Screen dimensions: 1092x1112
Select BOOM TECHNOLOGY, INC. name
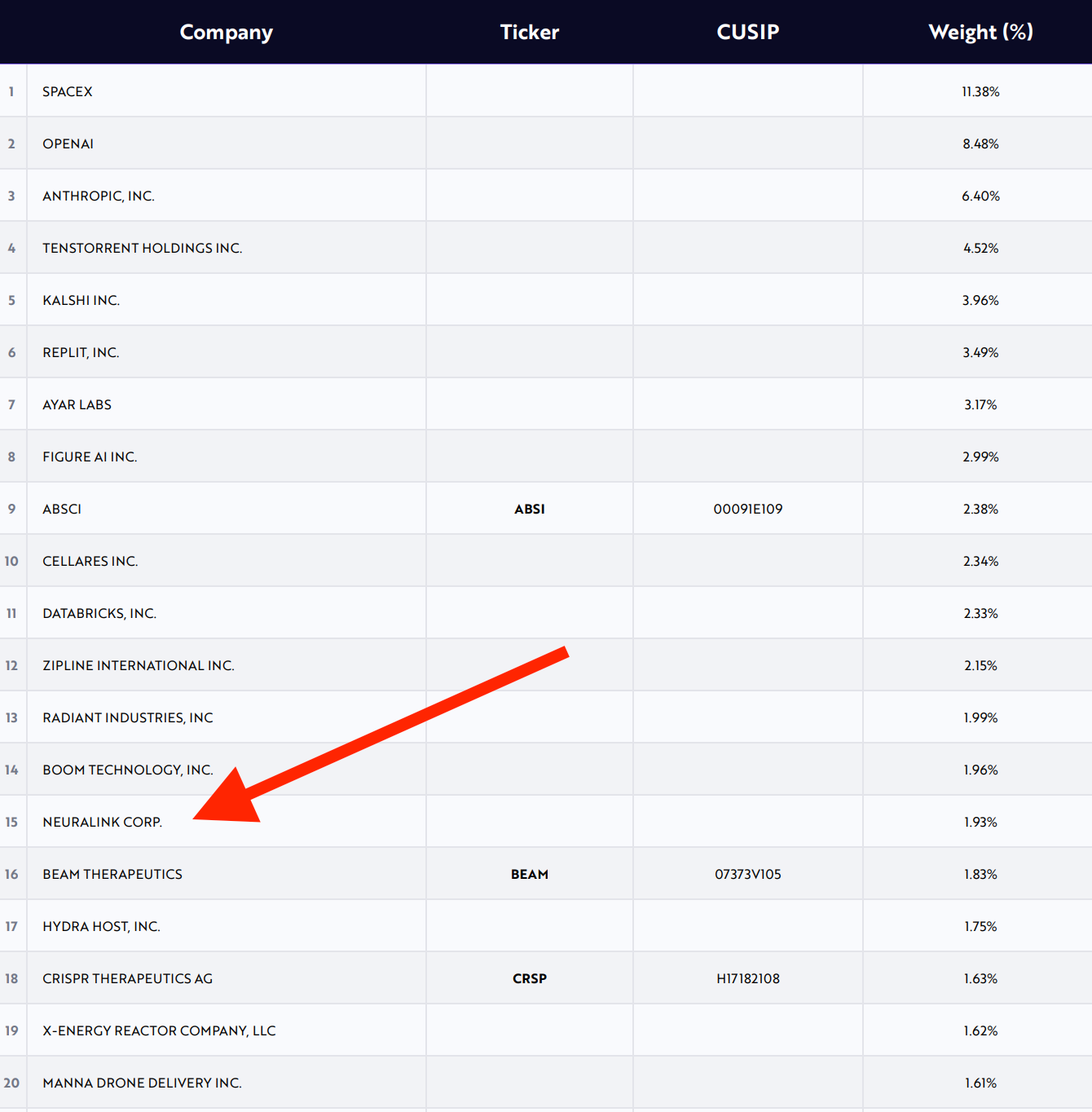point(128,770)
